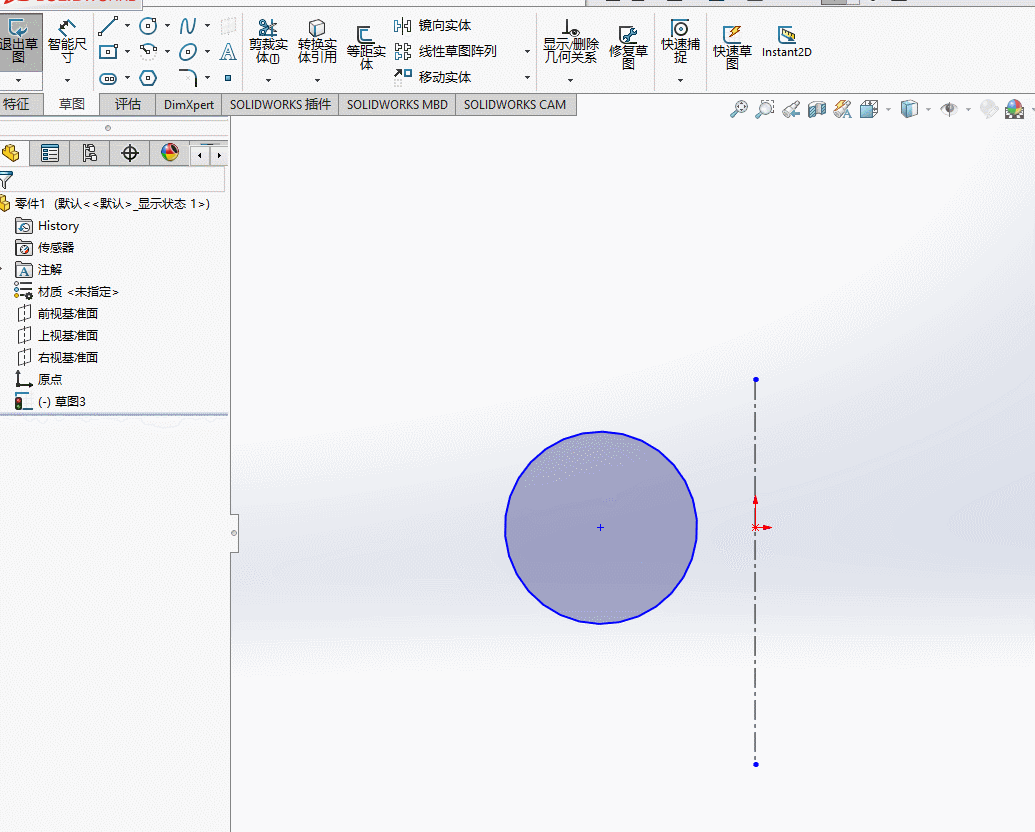Viewport: 1035px width, 832px height.
Task: Select the Point sketch tool
Action: pyautogui.click(x=228, y=78)
